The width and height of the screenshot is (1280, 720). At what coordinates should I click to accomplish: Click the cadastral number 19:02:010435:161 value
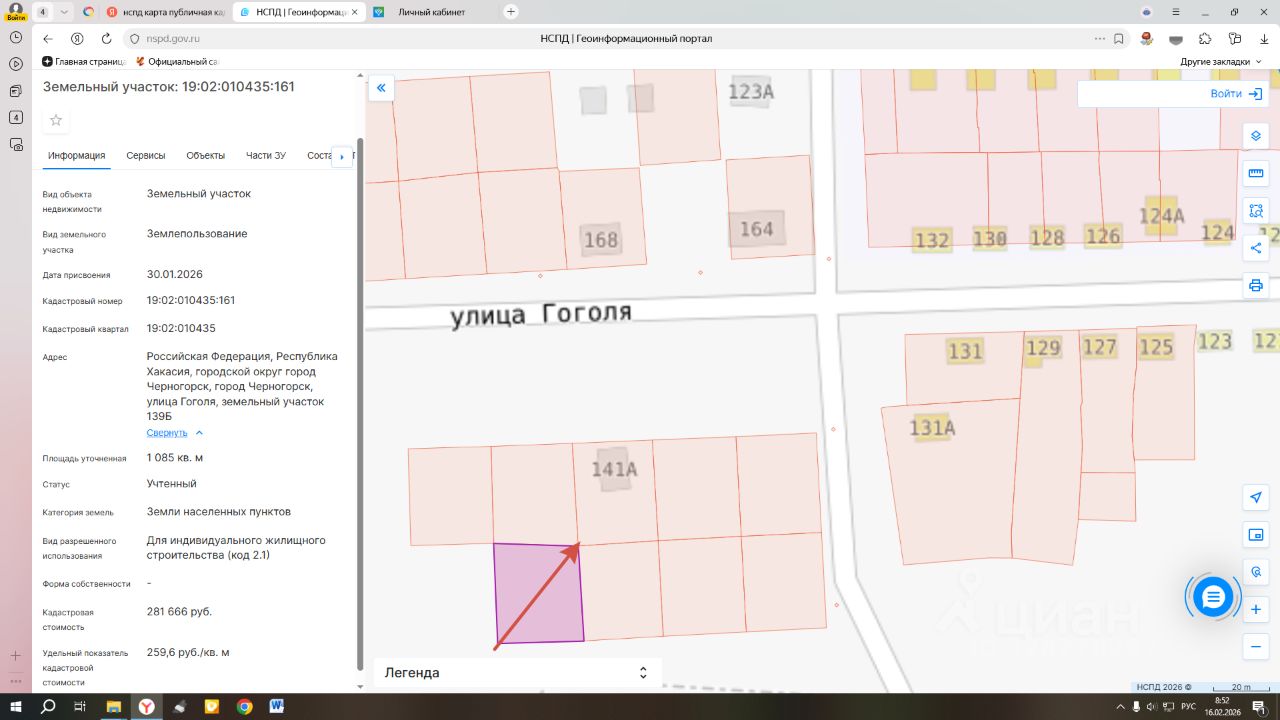pos(191,300)
